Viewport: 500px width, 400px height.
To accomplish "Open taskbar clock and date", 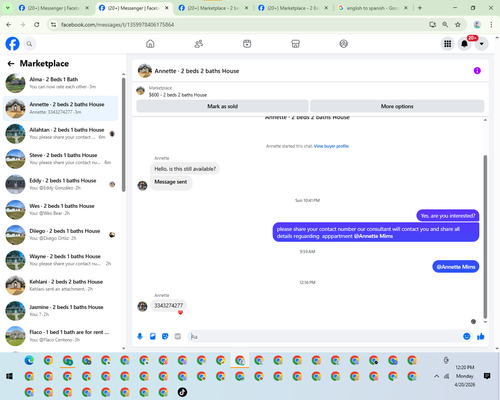I will [x=465, y=376].
